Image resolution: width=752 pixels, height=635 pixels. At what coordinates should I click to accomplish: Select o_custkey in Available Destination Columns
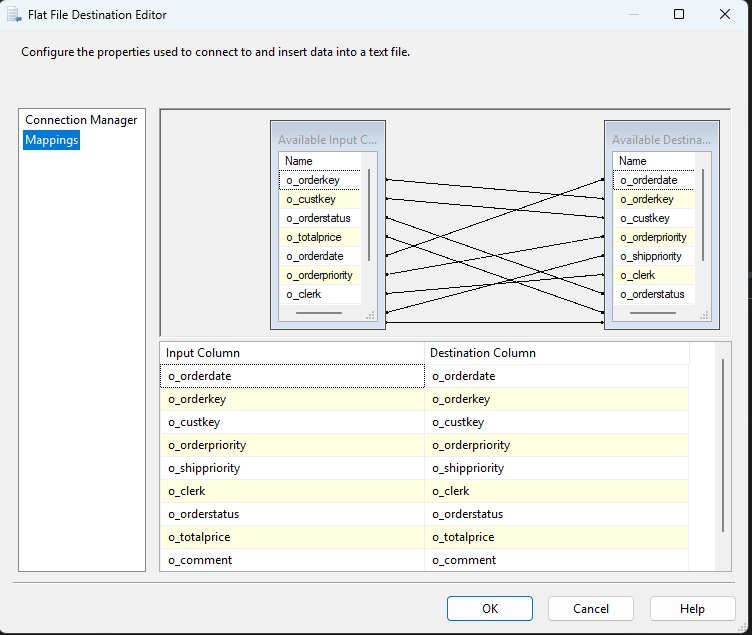(653, 218)
